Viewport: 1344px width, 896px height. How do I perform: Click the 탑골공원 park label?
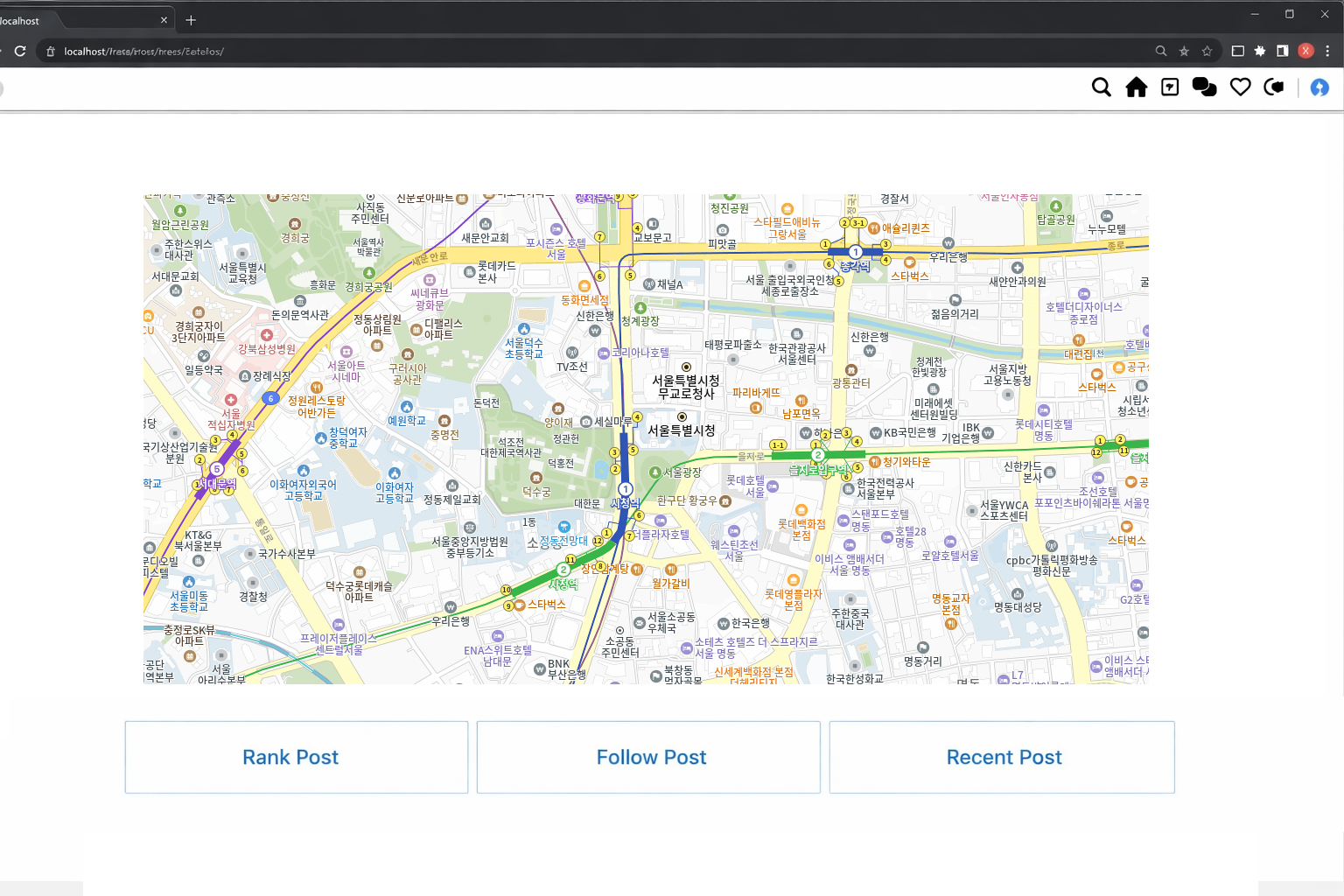tap(1056, 220)
